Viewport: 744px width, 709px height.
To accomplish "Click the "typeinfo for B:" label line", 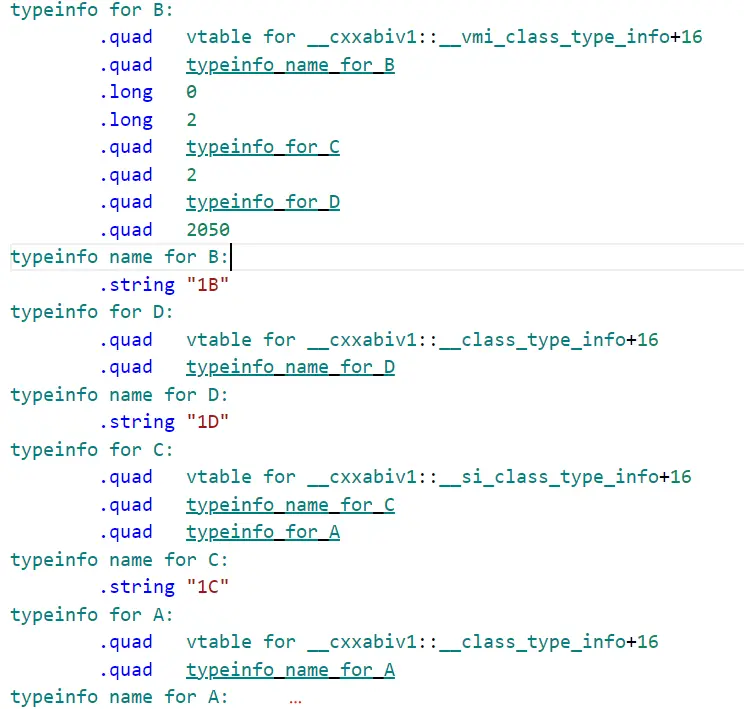I will coord(92,10).
